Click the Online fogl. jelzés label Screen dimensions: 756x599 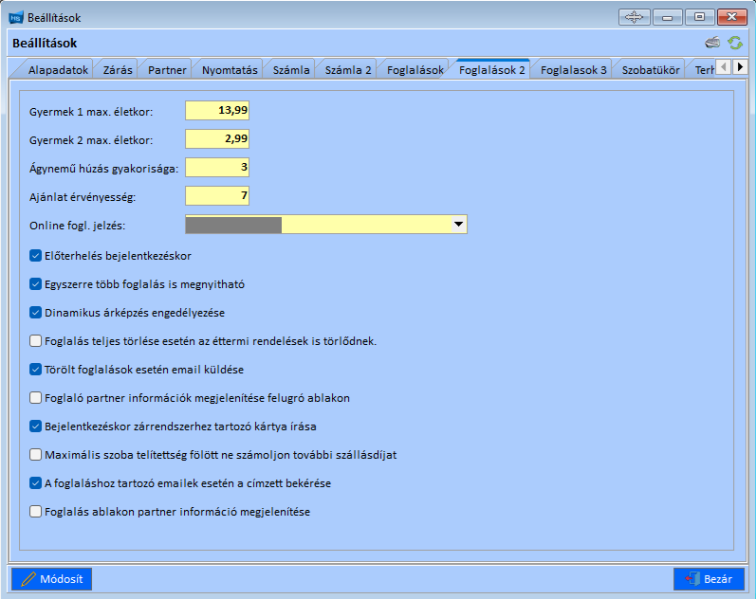coord(77,226)
